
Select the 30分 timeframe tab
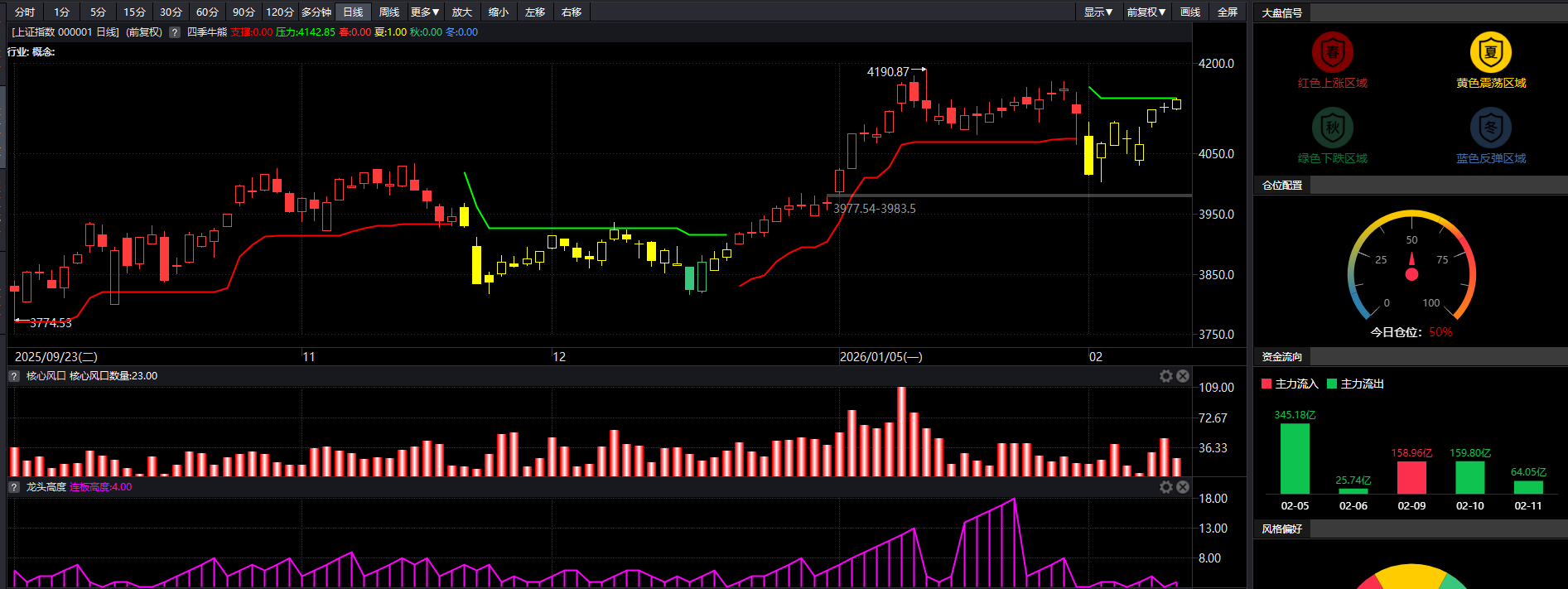pos(171,12)
